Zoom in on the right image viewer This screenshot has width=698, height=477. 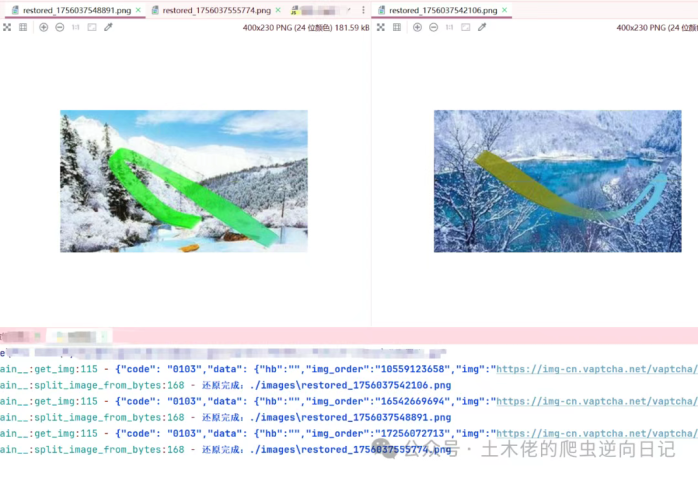click(417, 27)
